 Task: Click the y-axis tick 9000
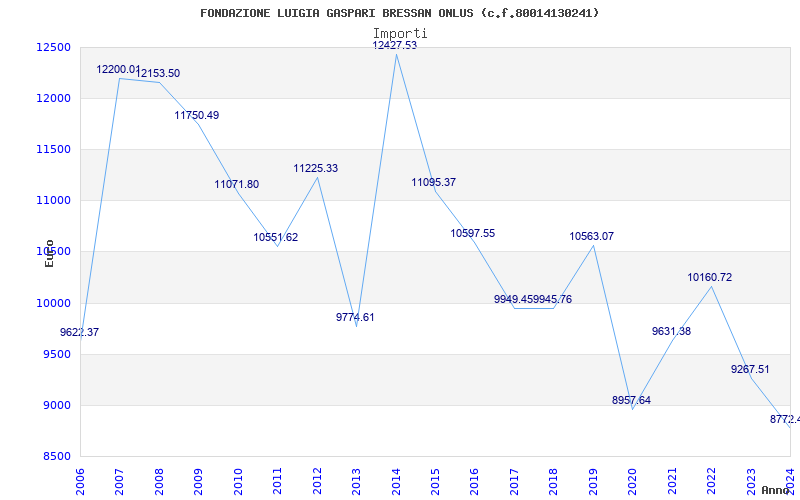click(57, 406)
